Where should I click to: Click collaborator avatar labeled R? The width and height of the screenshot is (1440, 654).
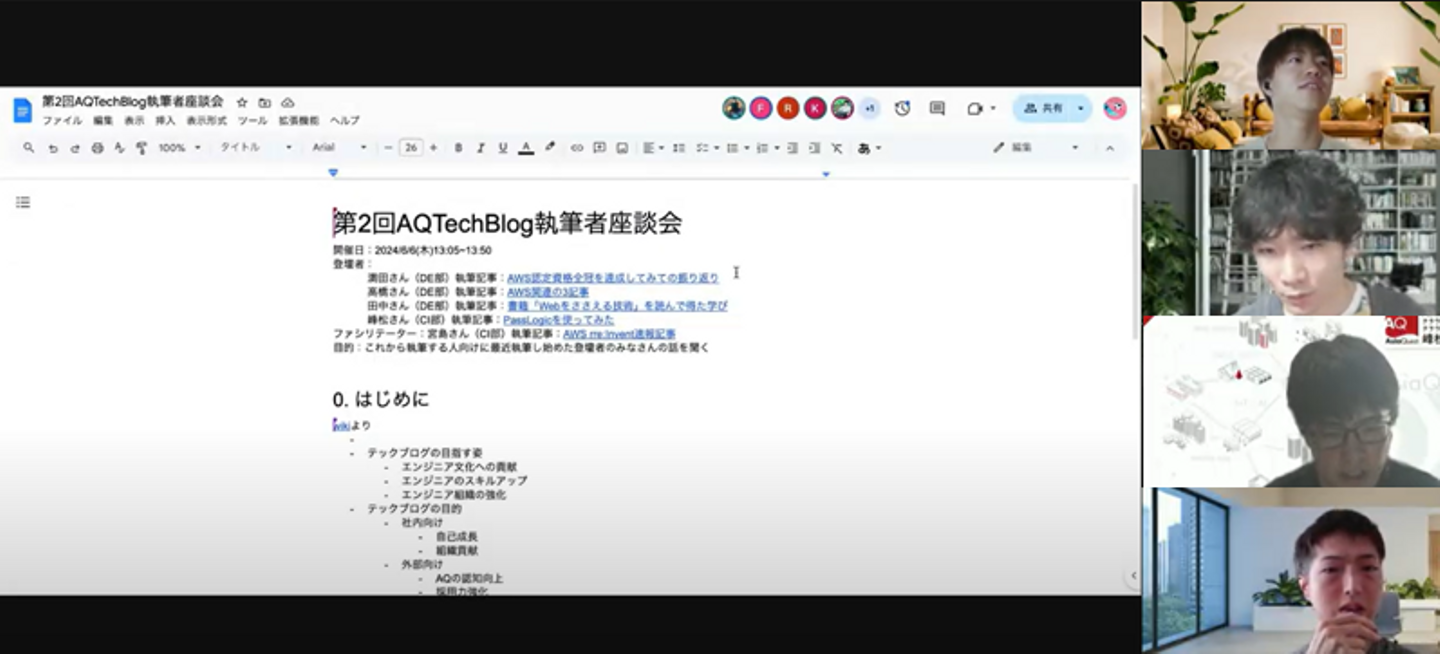tap(788, 108)
